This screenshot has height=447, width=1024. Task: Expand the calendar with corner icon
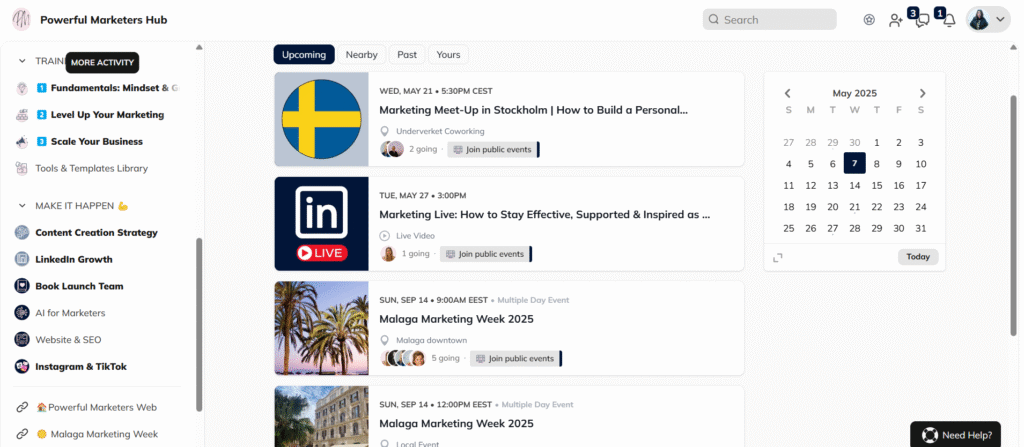tap(777, 257)
